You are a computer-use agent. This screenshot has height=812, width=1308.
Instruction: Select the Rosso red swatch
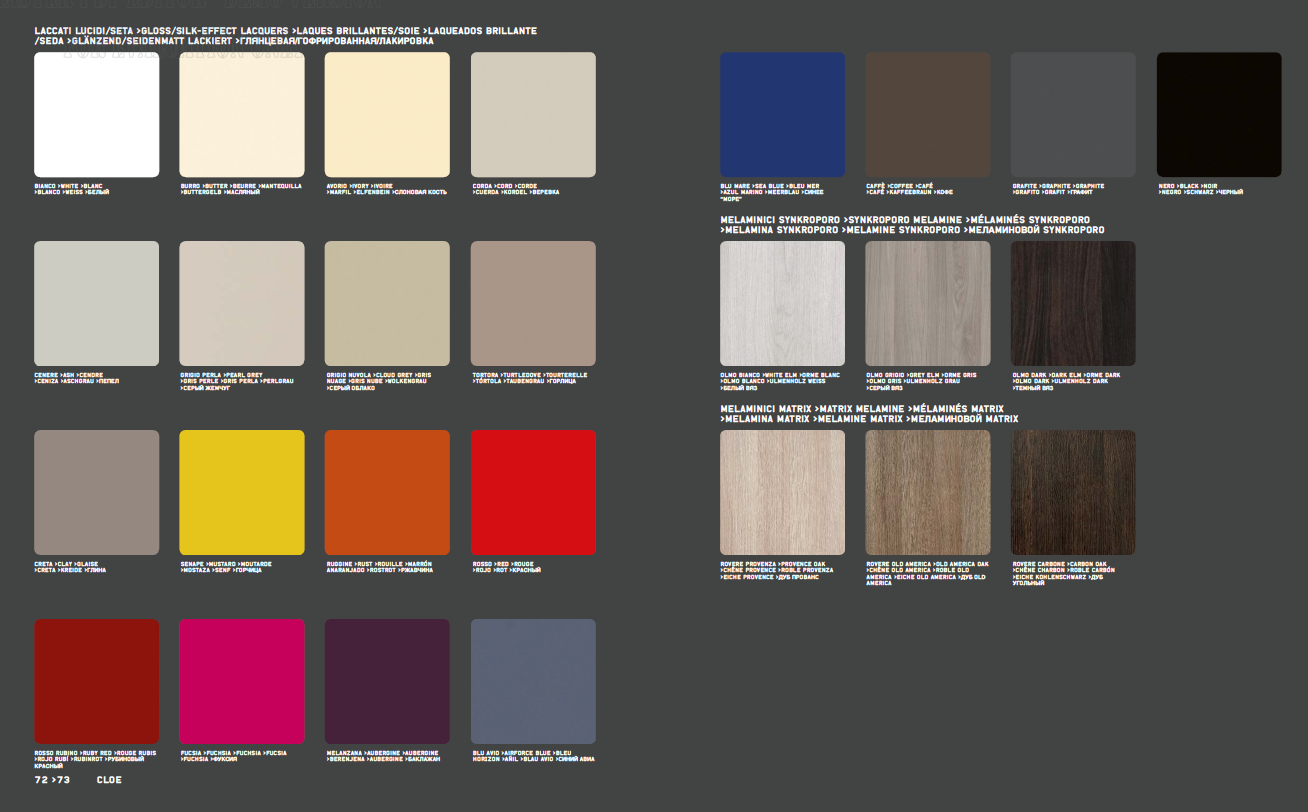[533, 492]
